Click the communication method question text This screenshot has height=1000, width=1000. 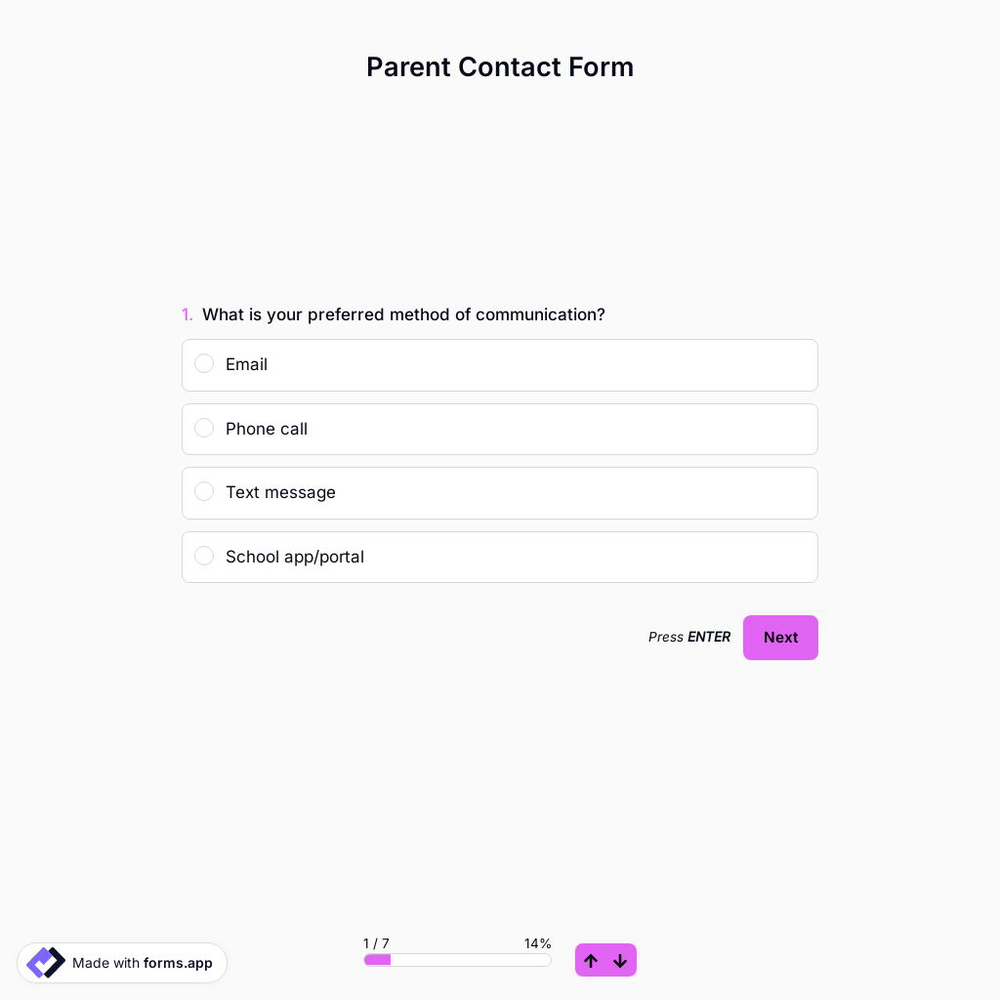[403, 314]
